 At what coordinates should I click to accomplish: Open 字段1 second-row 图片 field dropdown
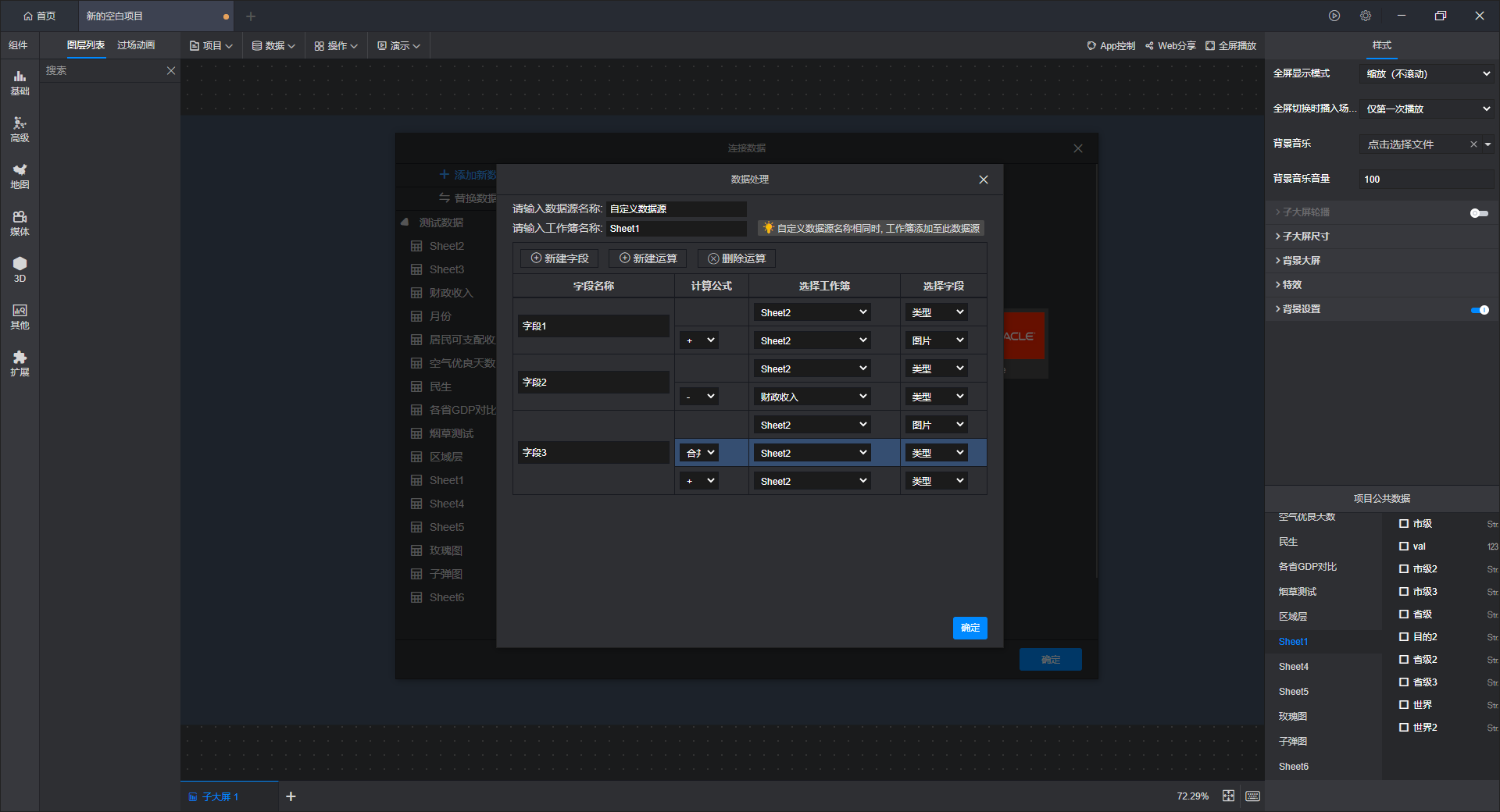[x=937, y=340]
